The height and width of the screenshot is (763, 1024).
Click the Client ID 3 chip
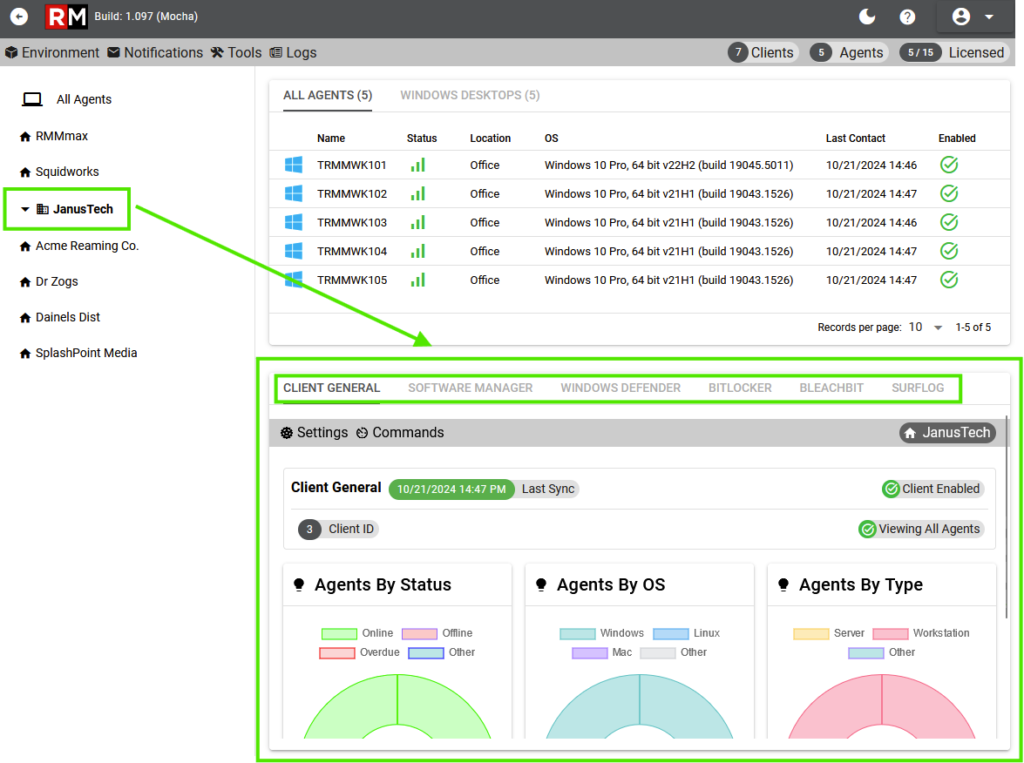338,529
